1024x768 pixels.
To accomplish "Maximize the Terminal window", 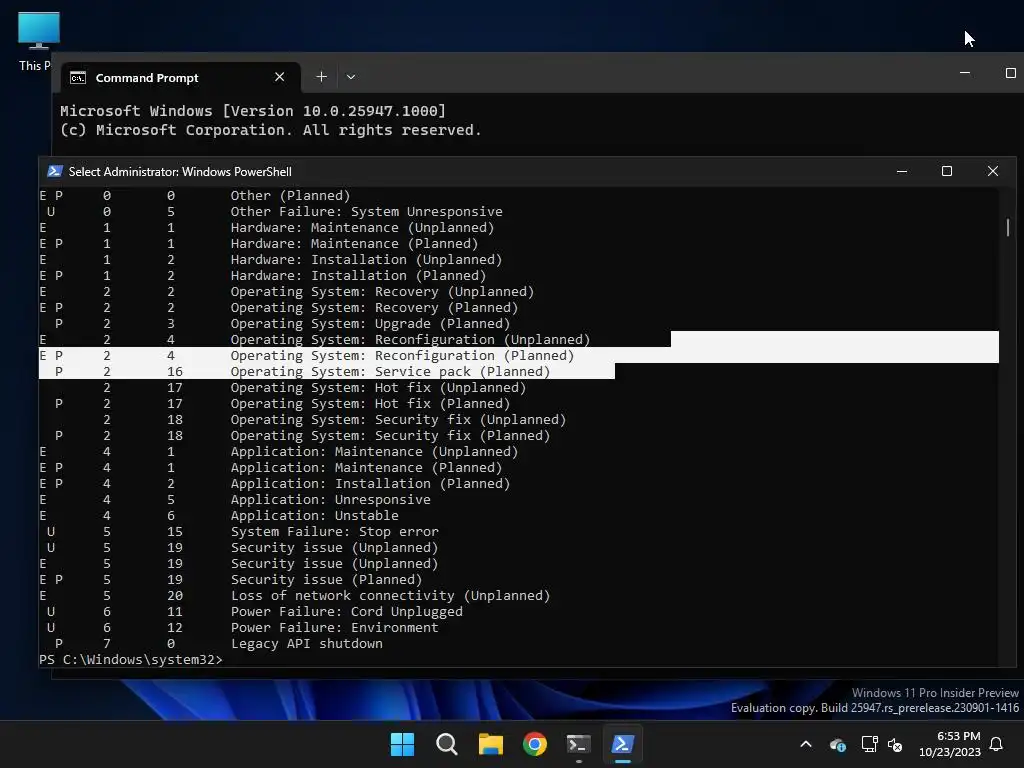I will click(x=1010, y=72).
